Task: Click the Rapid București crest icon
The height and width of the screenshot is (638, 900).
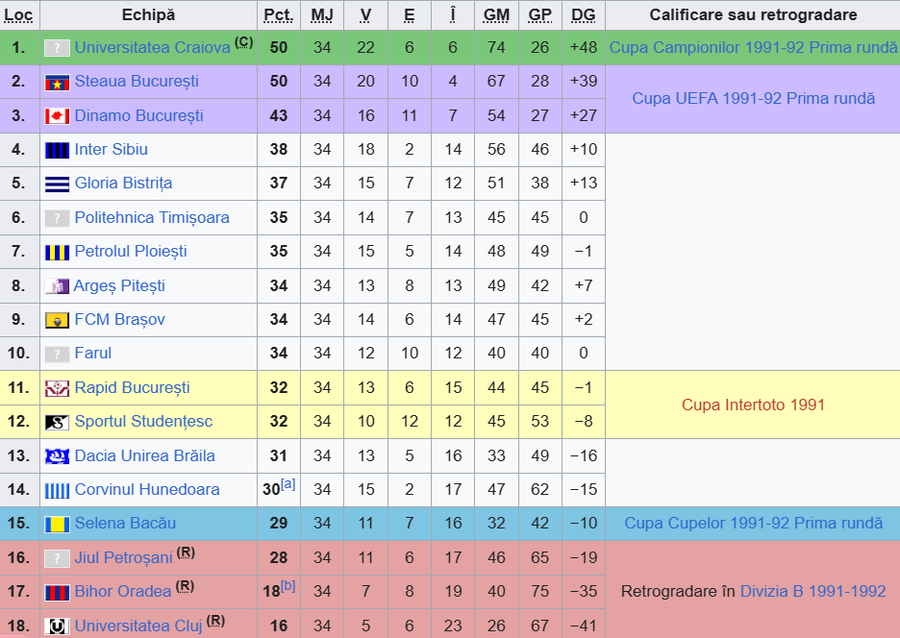Action: point(57,388)
